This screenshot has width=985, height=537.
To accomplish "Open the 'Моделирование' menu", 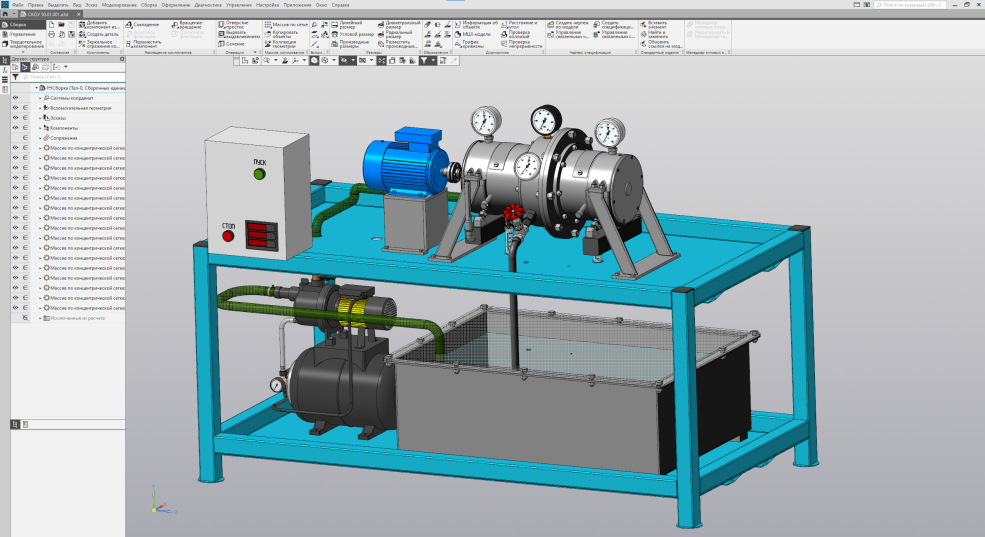I will pyautogui.click(x=119, y=5).
